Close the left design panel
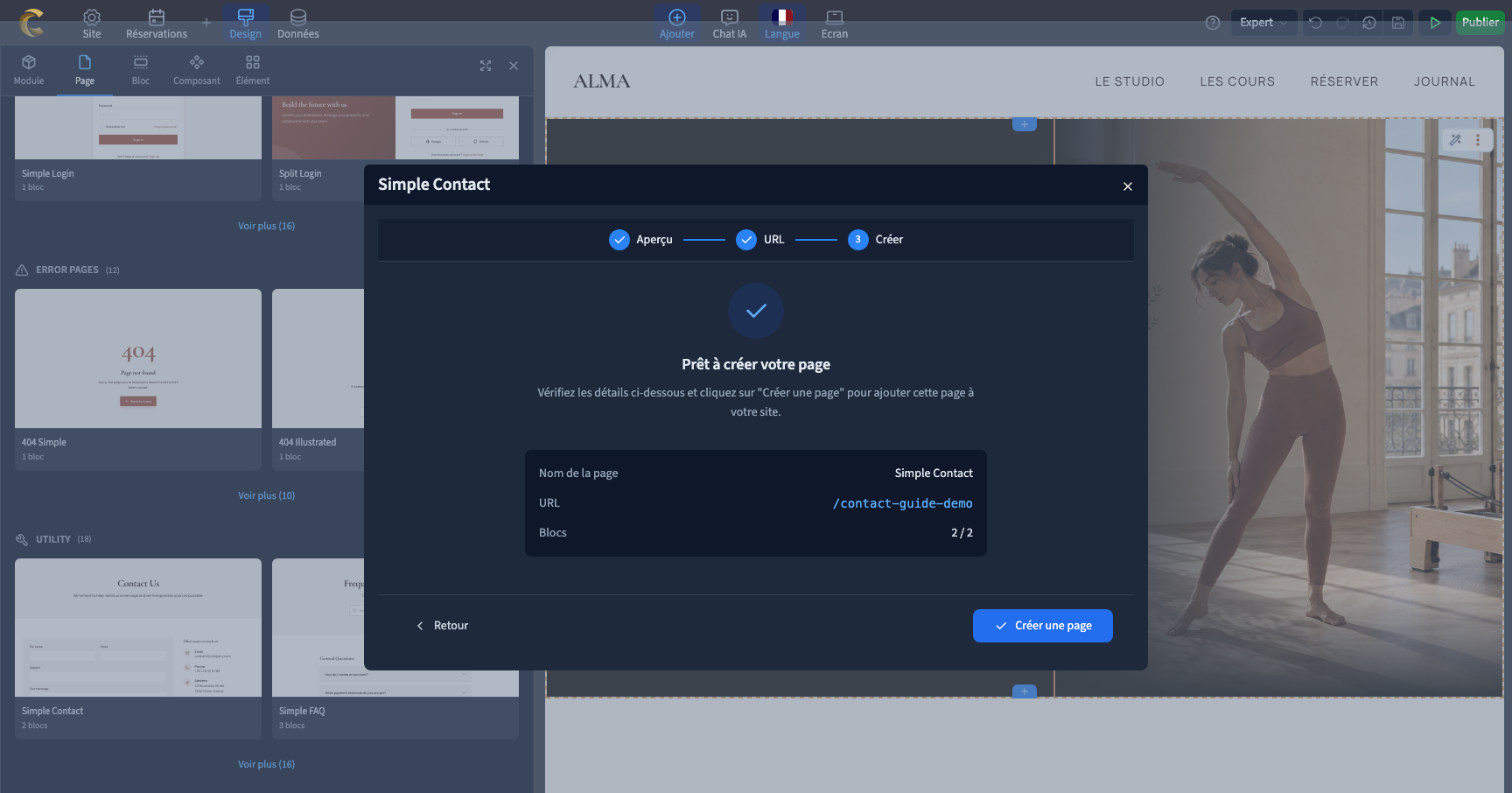This screenshot has height=793, width=1512. (x=514, y=66)
